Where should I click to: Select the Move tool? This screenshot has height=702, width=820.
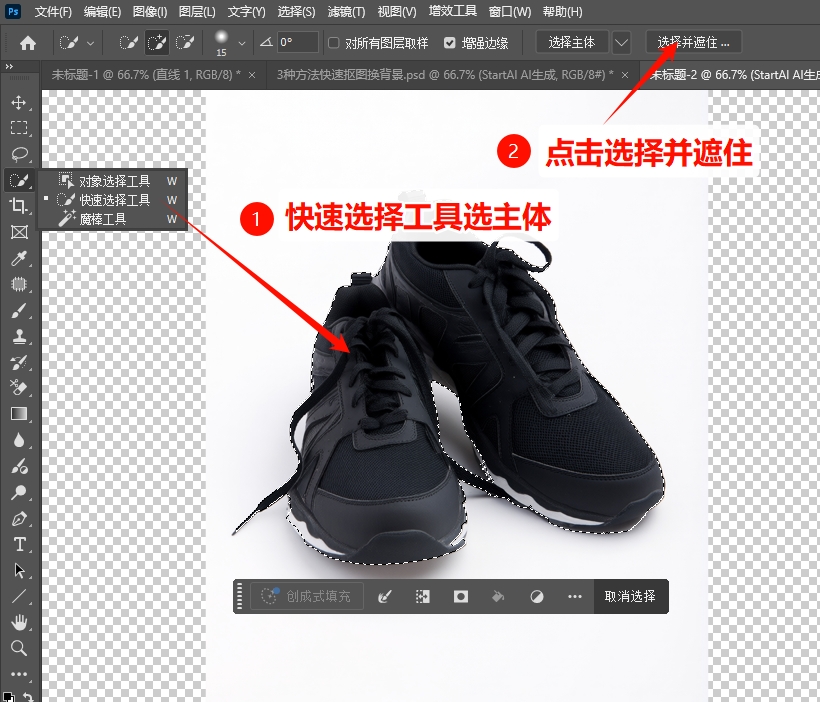(x=21, y=102)
